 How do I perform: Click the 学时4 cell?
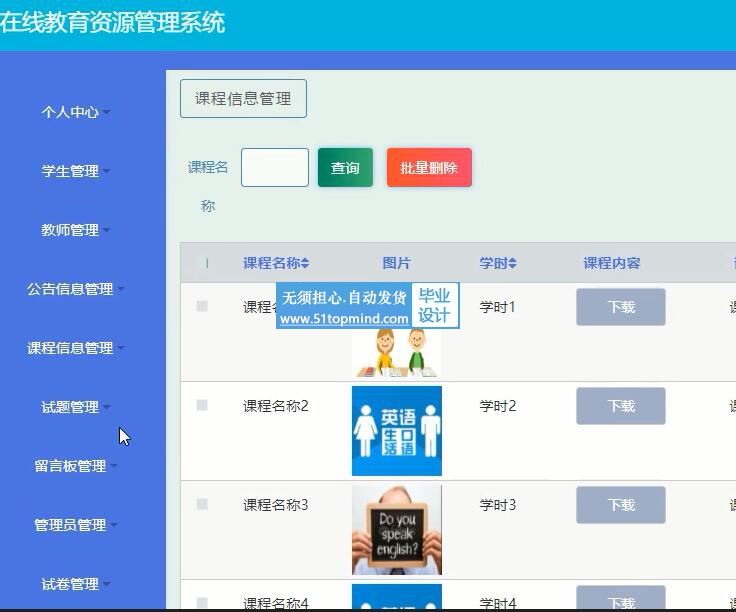498,603
